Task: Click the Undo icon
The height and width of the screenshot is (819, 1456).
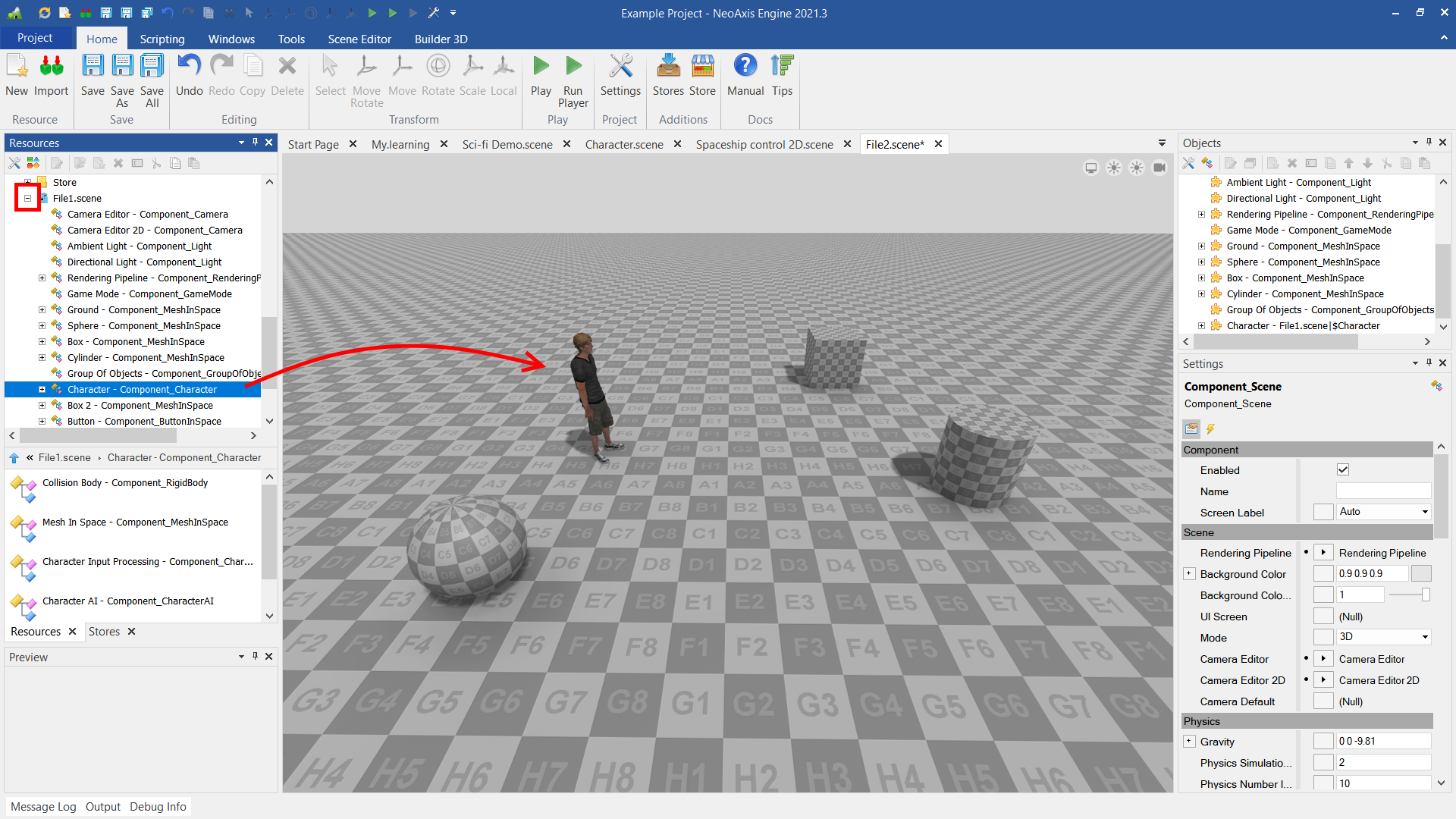Action: 189,67
